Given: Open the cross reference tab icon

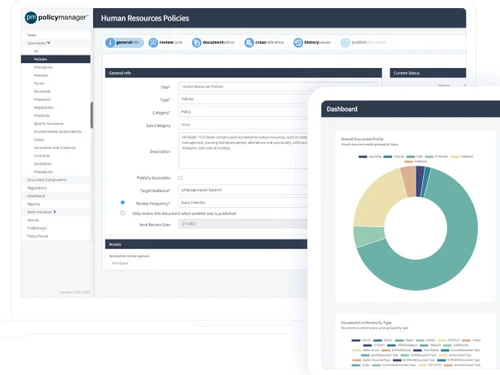Looking at the screenshot, I should [249, 42].
